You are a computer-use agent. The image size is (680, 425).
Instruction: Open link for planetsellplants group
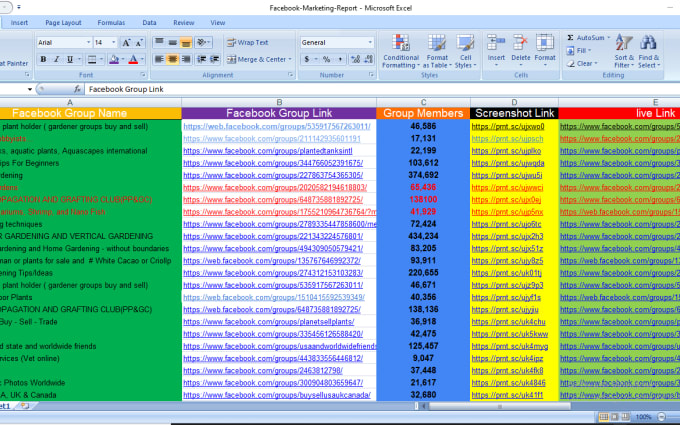(x=268, y=322)
